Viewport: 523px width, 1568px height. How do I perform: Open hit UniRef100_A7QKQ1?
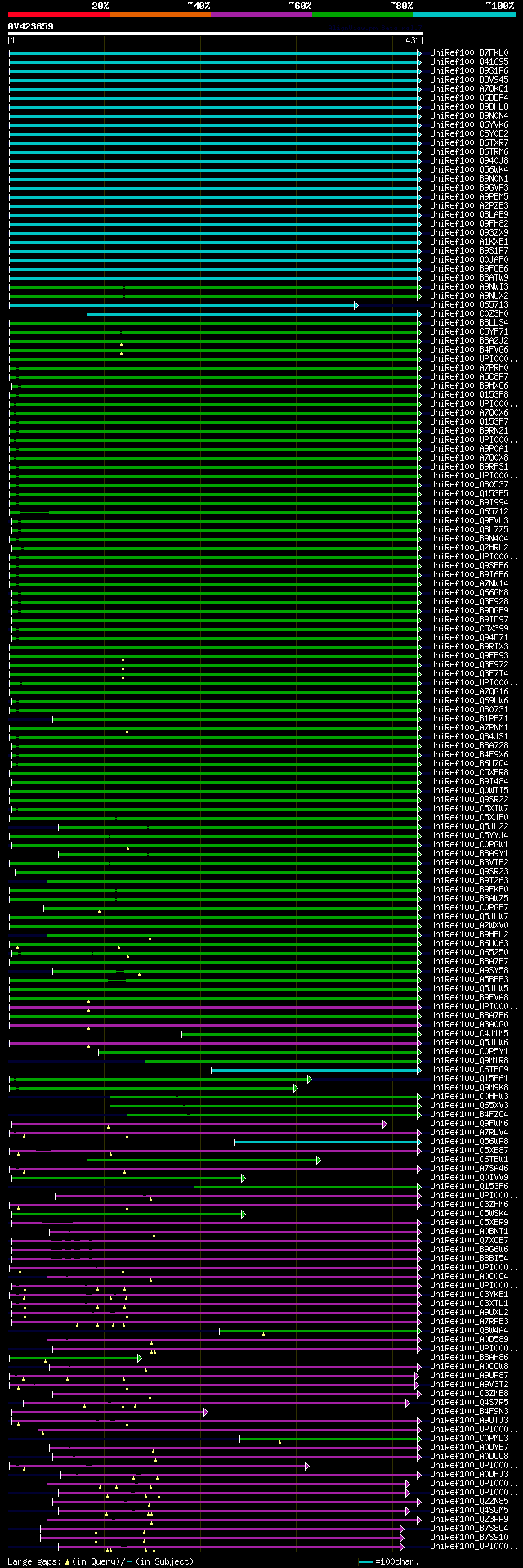coord(470,88)
